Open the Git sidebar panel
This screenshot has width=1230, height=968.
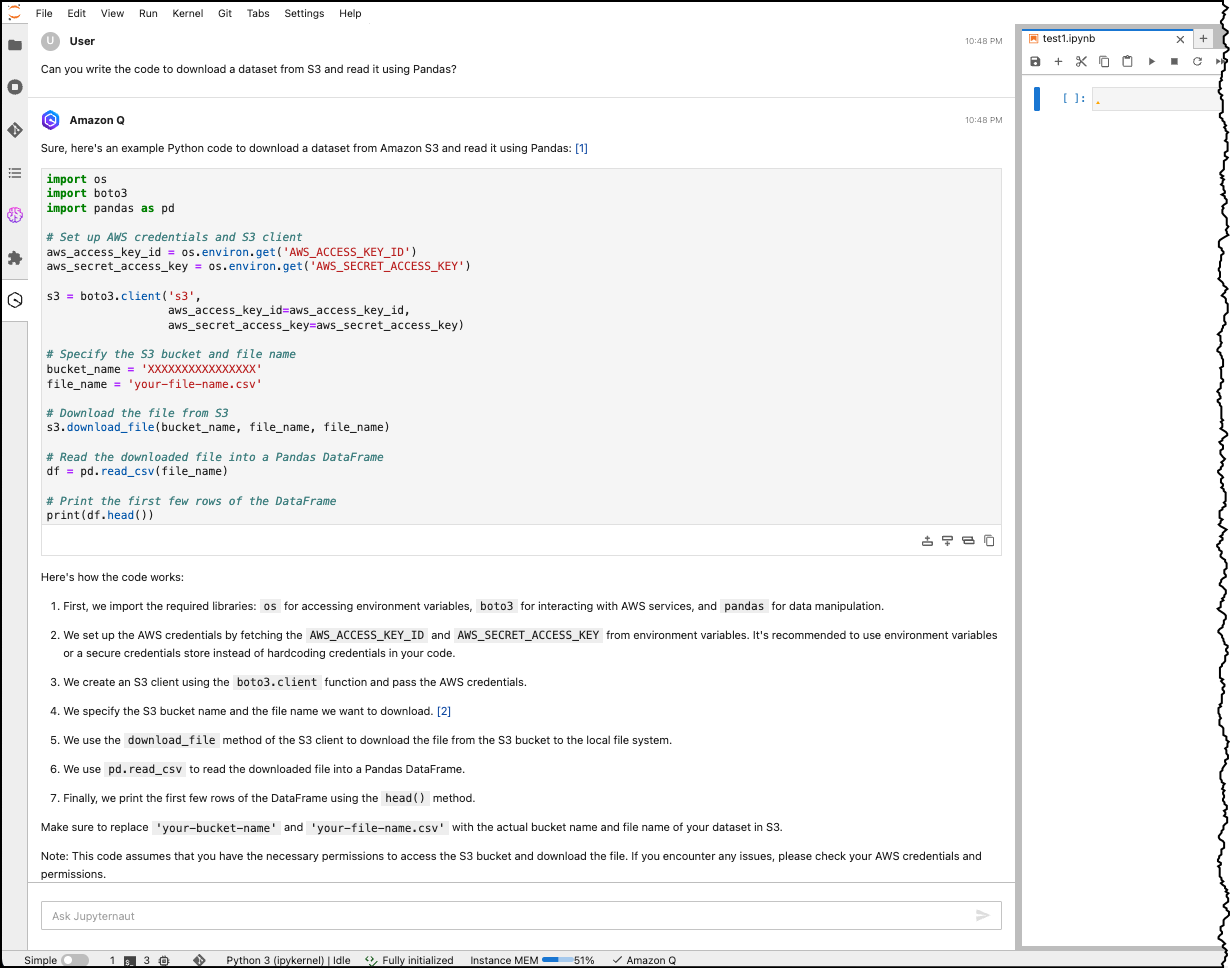(x=15, y=130)
